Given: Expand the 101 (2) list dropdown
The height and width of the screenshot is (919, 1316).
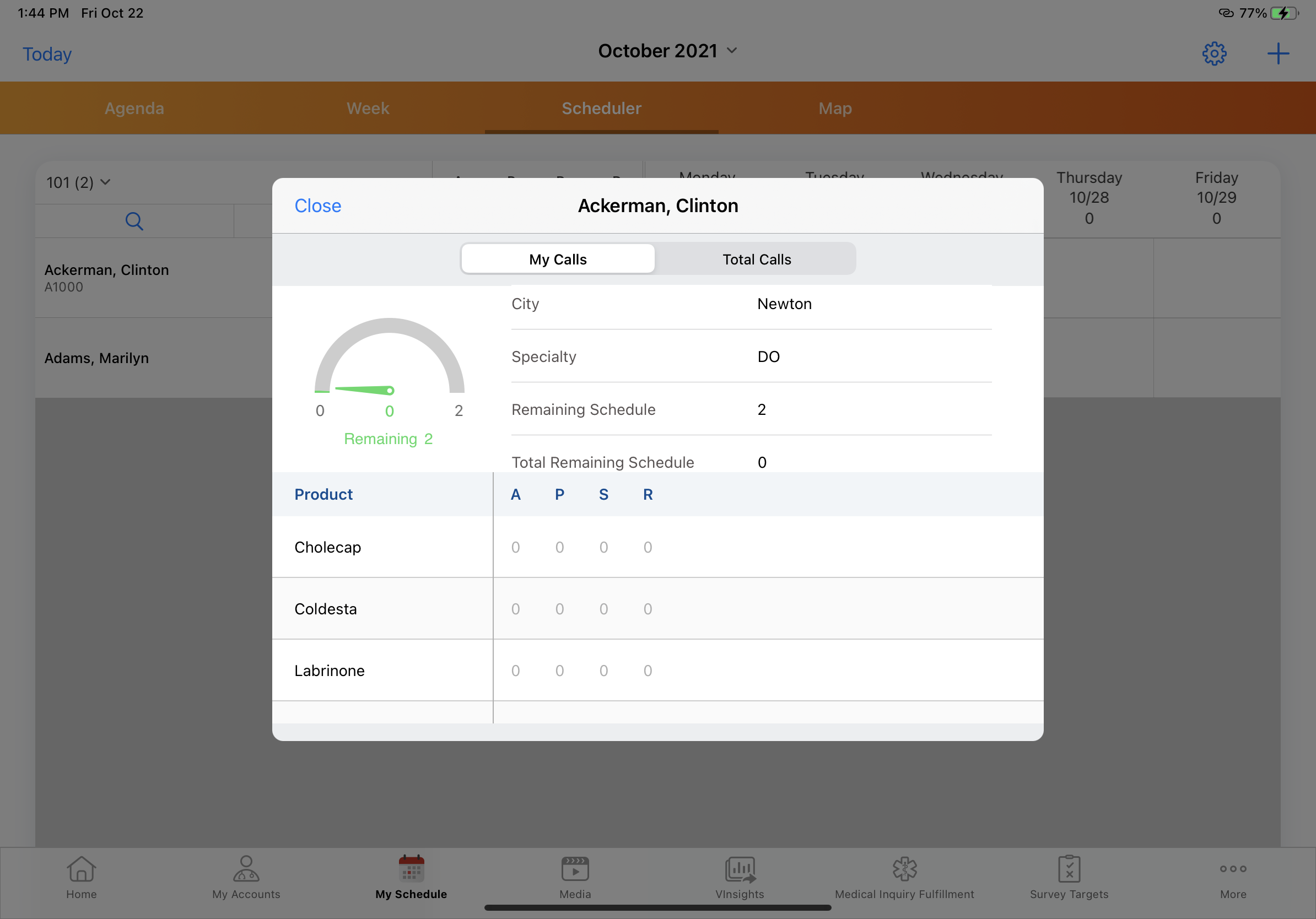Looking at the screenshot, I should 78,182.
